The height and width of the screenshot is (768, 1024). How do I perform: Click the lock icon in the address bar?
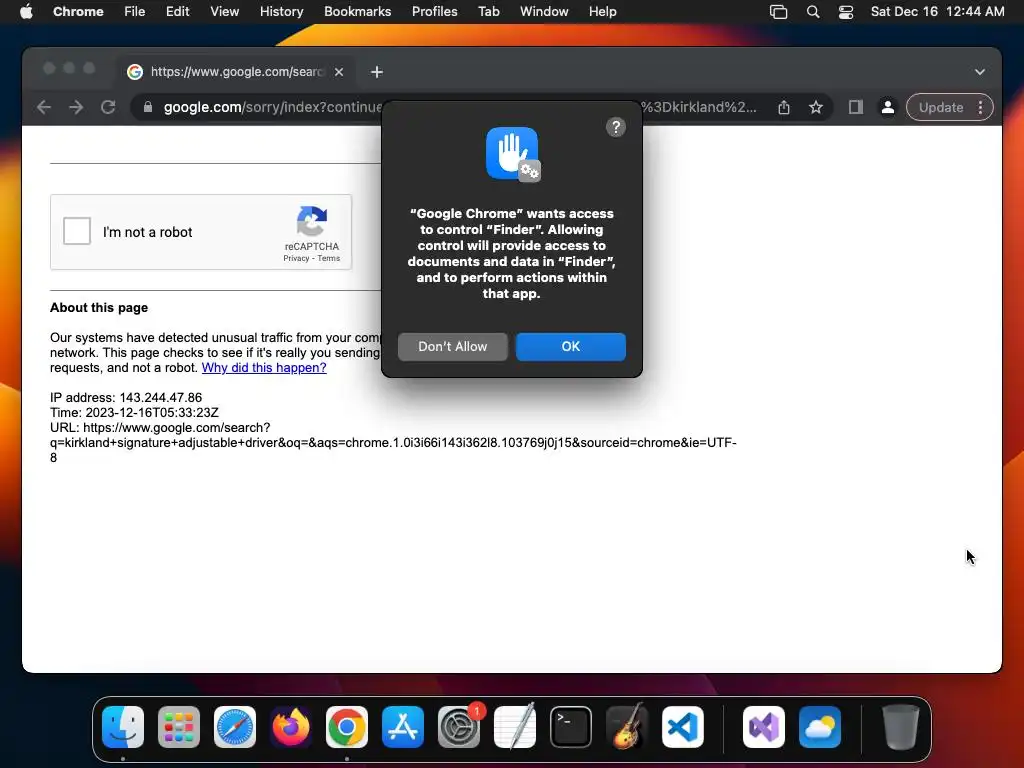148,107
